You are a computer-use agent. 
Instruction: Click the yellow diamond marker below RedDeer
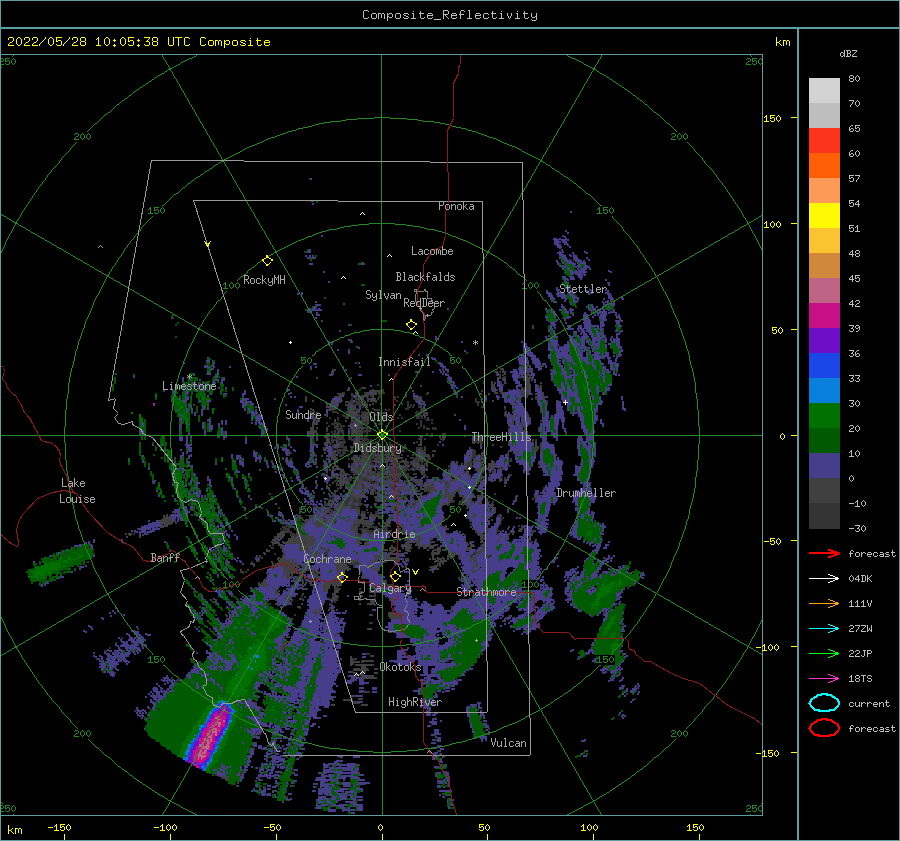[x=411, y=324]
